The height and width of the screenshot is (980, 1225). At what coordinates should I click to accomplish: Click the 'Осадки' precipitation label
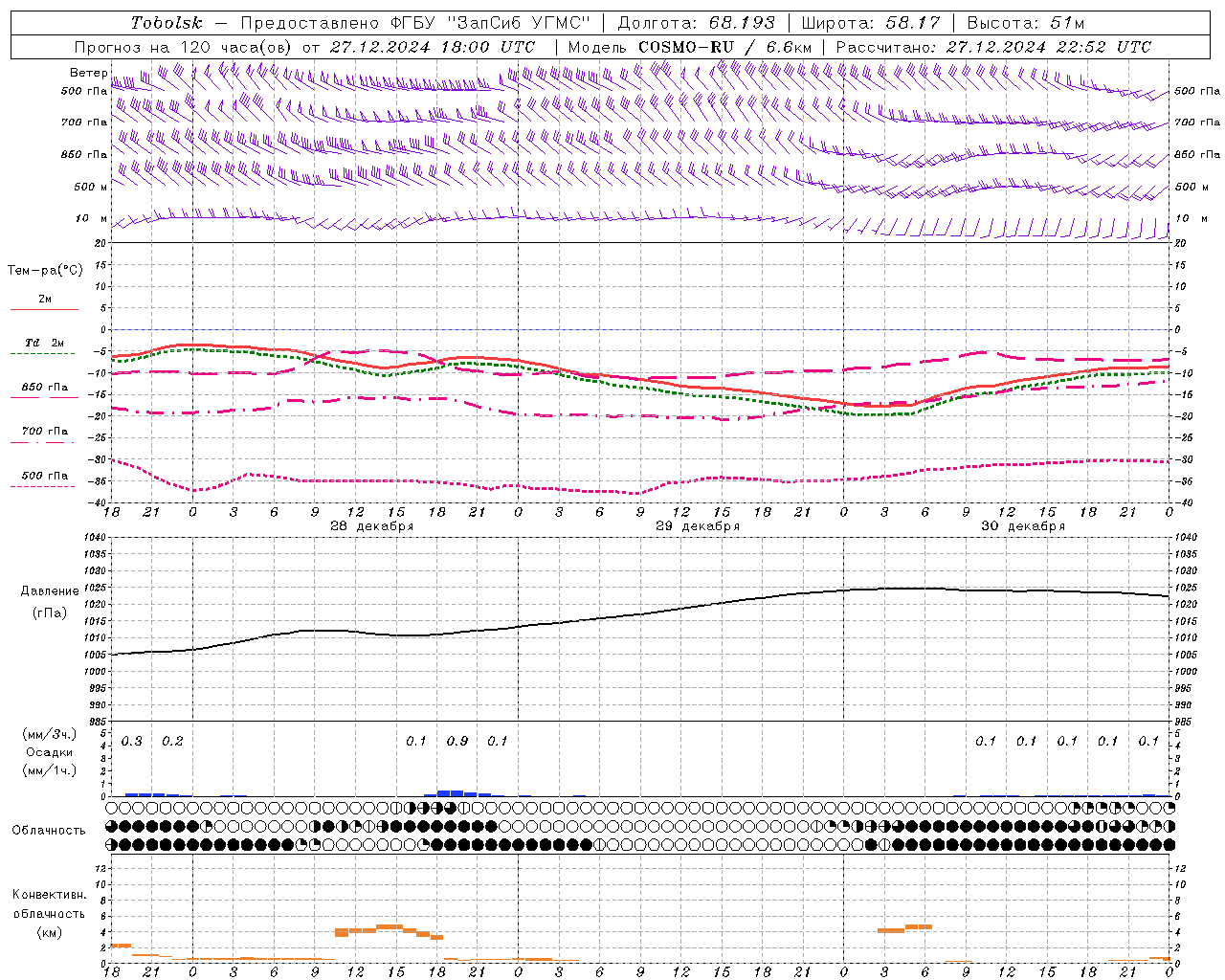click(50, 752)
